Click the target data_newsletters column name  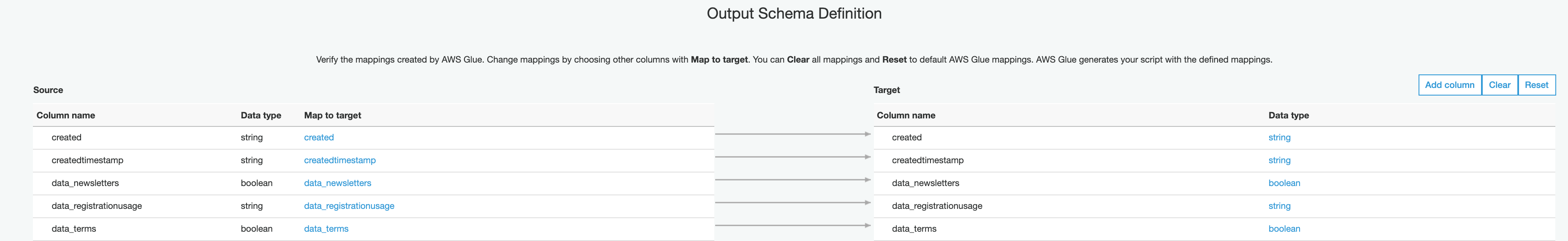pyautogui.click(x=925, y=183)
